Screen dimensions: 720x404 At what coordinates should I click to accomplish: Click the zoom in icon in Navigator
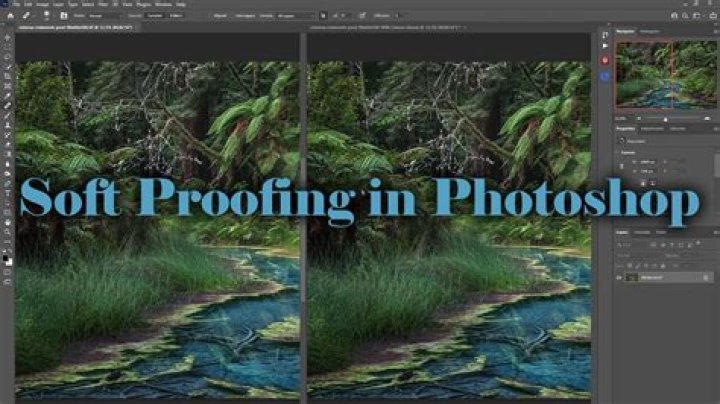point(707,118)
